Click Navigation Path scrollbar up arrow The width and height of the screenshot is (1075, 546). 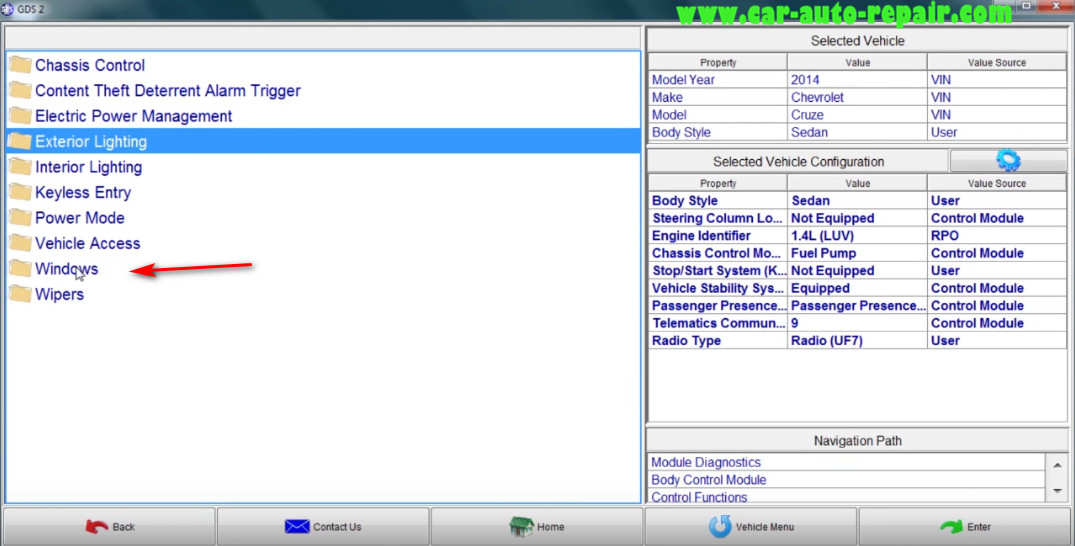click(1057, 465)
